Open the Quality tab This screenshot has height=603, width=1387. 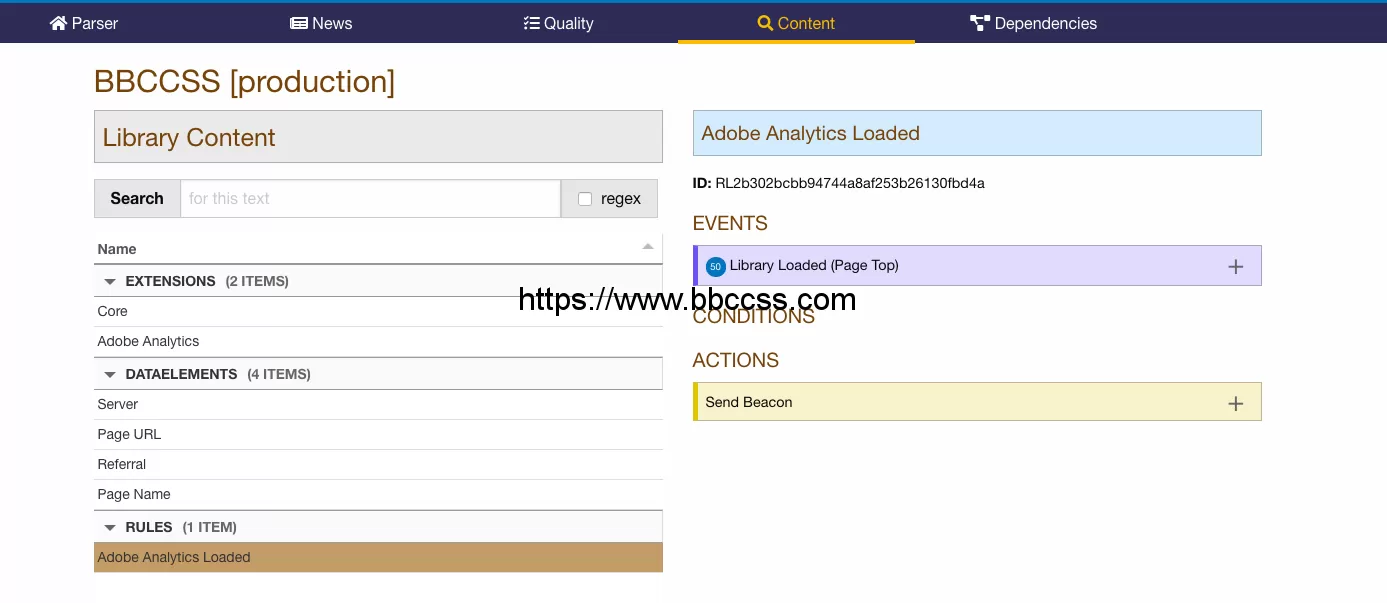click(558, 23)
